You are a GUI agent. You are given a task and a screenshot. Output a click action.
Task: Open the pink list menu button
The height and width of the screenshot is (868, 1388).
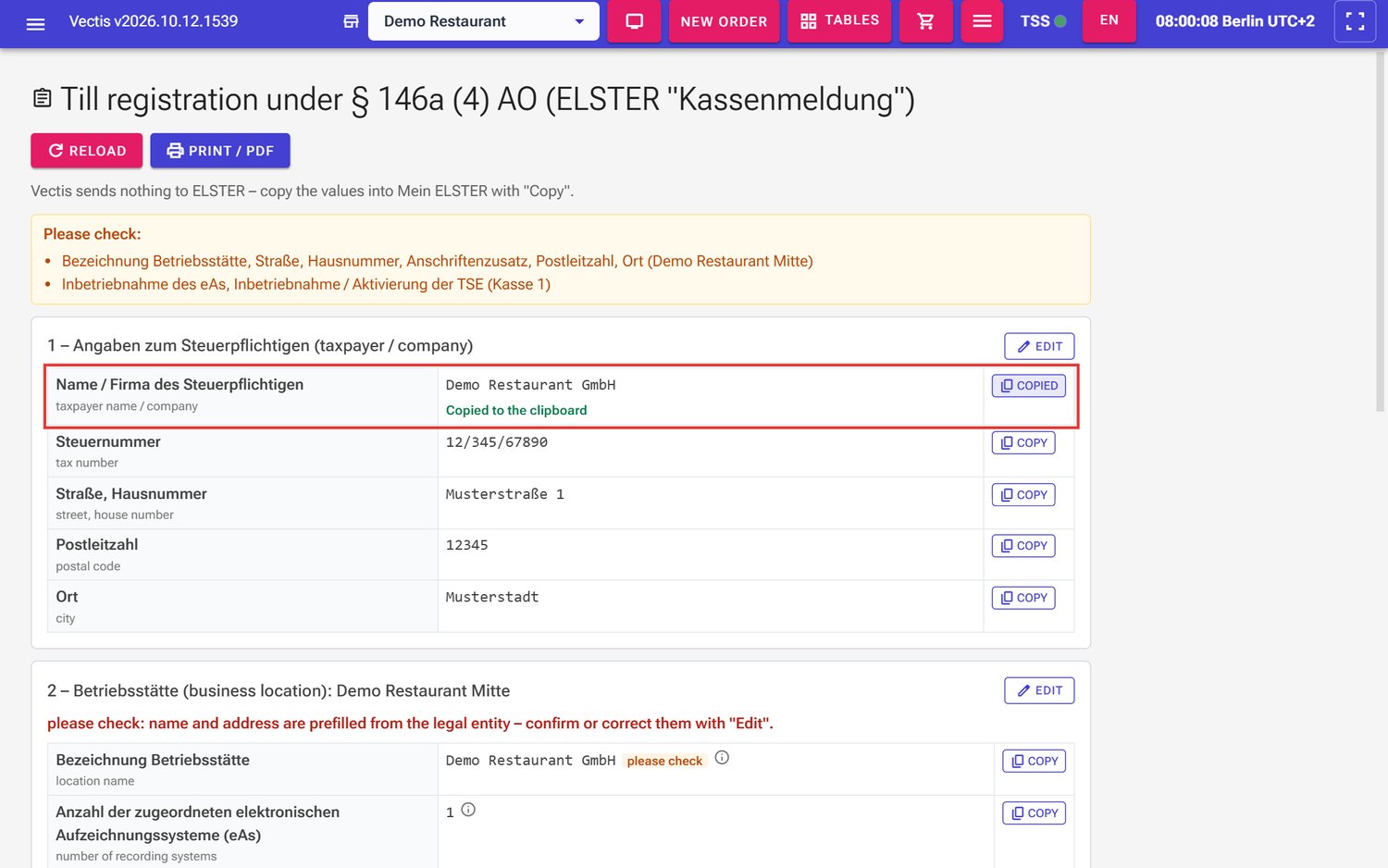pyautogui.click(x=982, y=21)
